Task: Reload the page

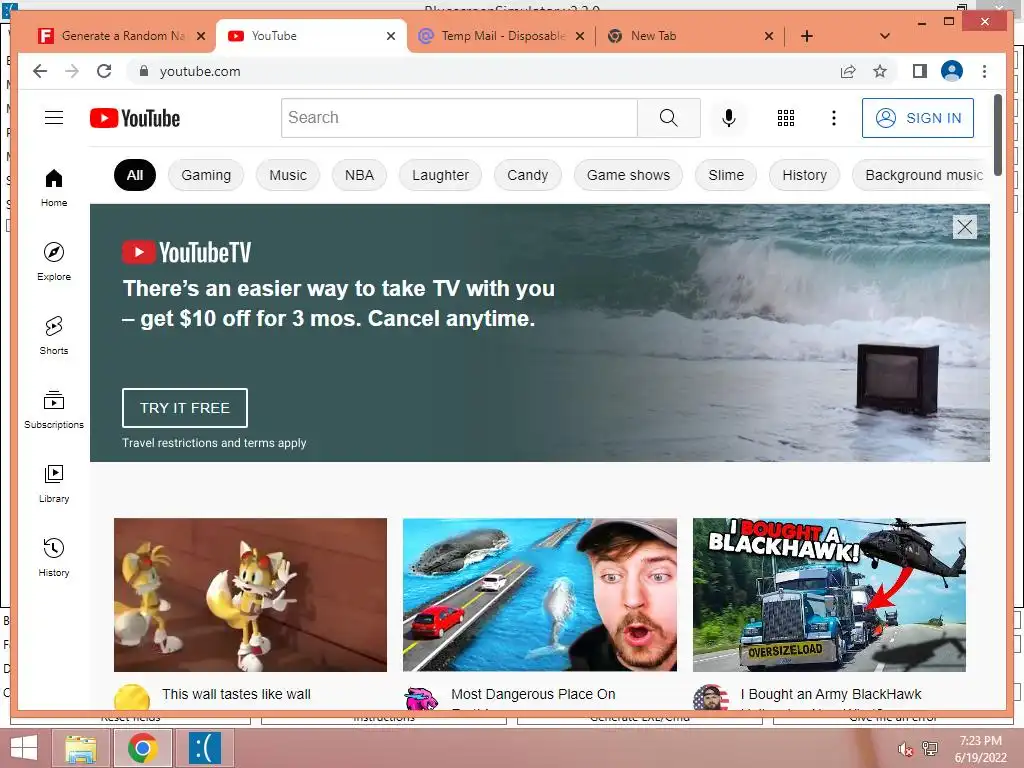Action: tap(104, 71)
